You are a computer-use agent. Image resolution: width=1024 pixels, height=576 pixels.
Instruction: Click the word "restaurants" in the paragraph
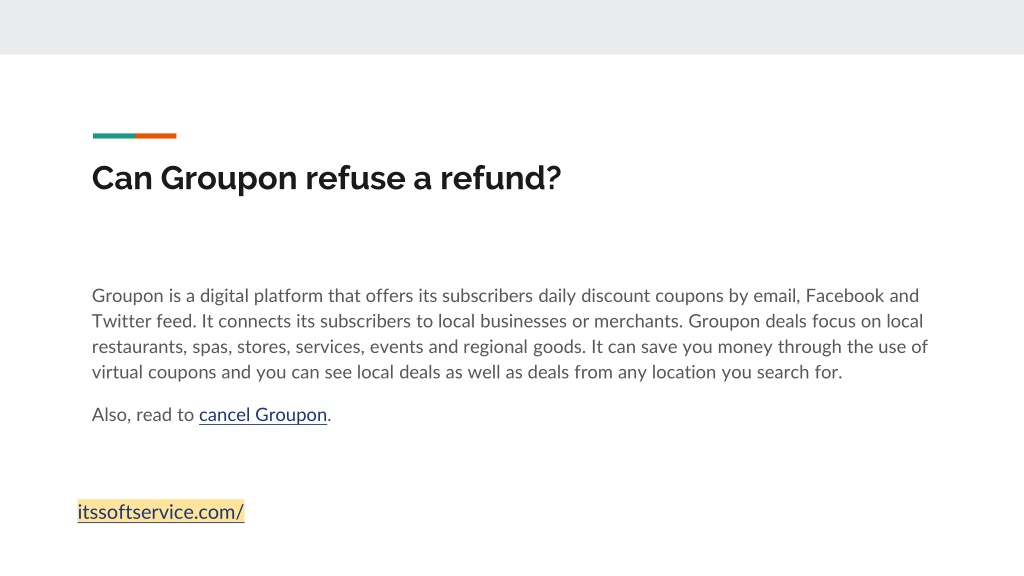coord(139,347)
